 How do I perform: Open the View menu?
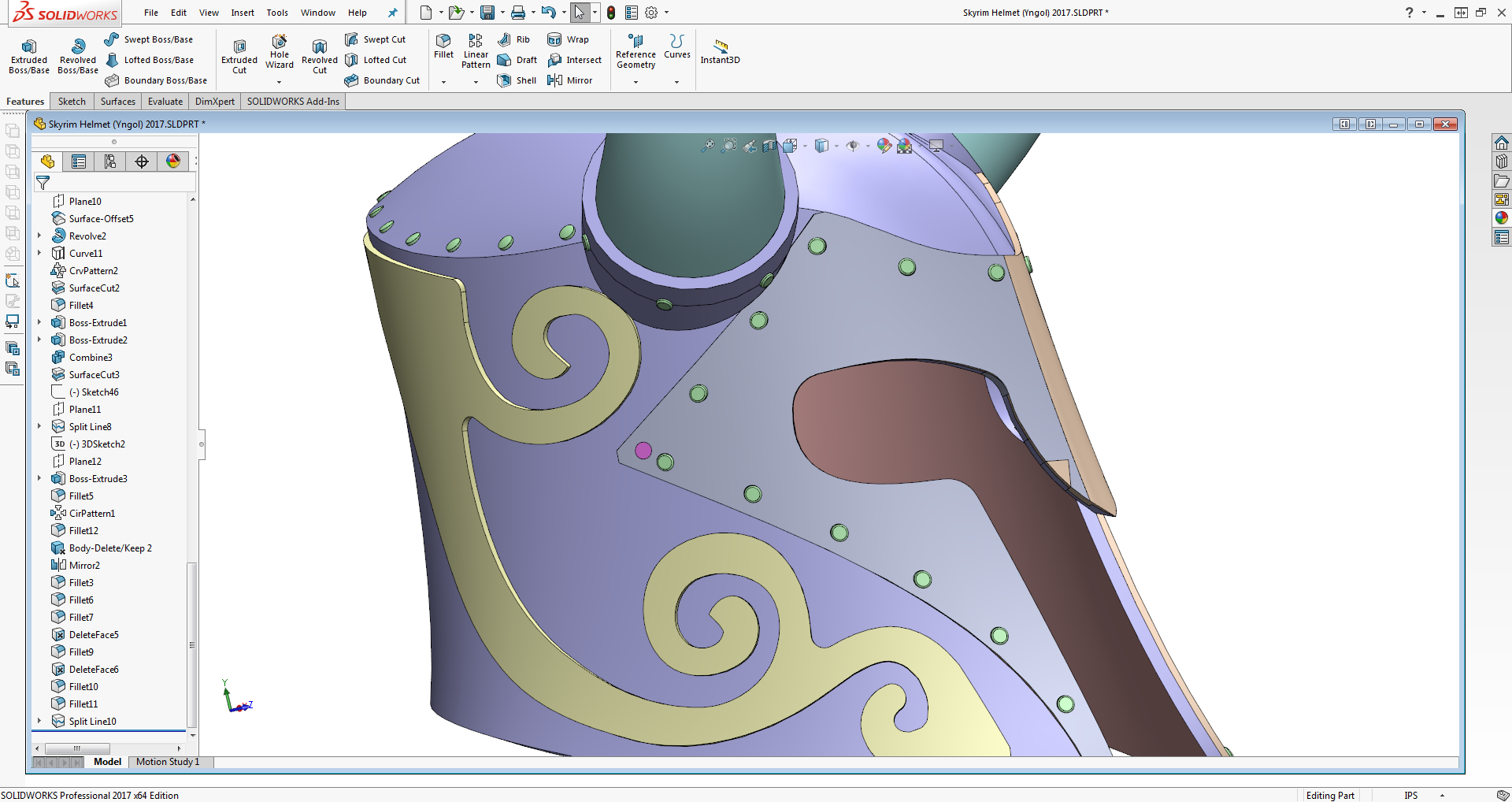209,13
